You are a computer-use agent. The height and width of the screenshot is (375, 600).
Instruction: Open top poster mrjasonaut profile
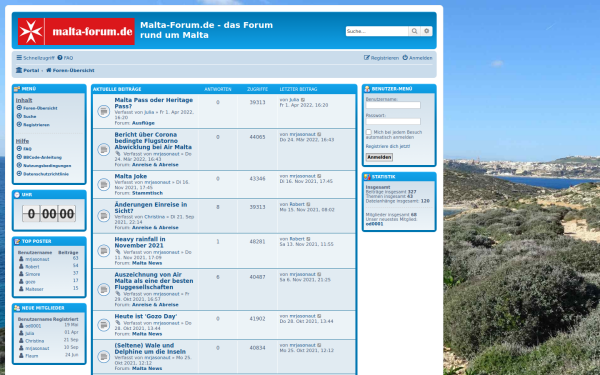[37, 259]
